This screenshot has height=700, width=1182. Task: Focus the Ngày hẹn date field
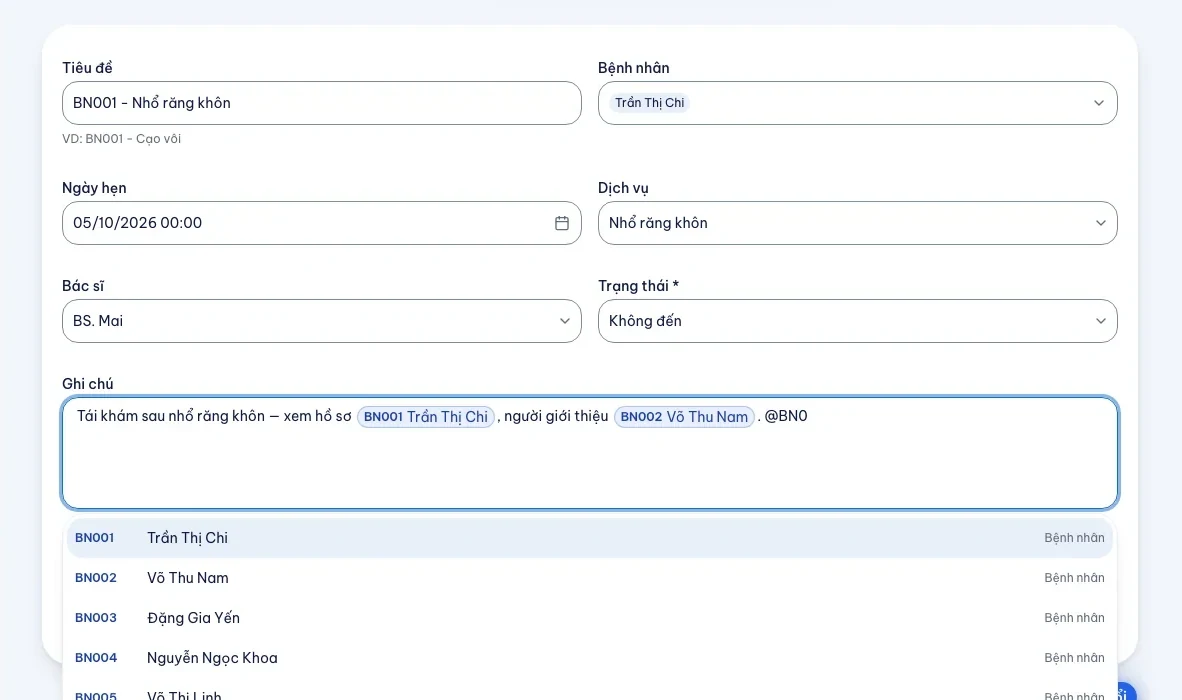322,223
